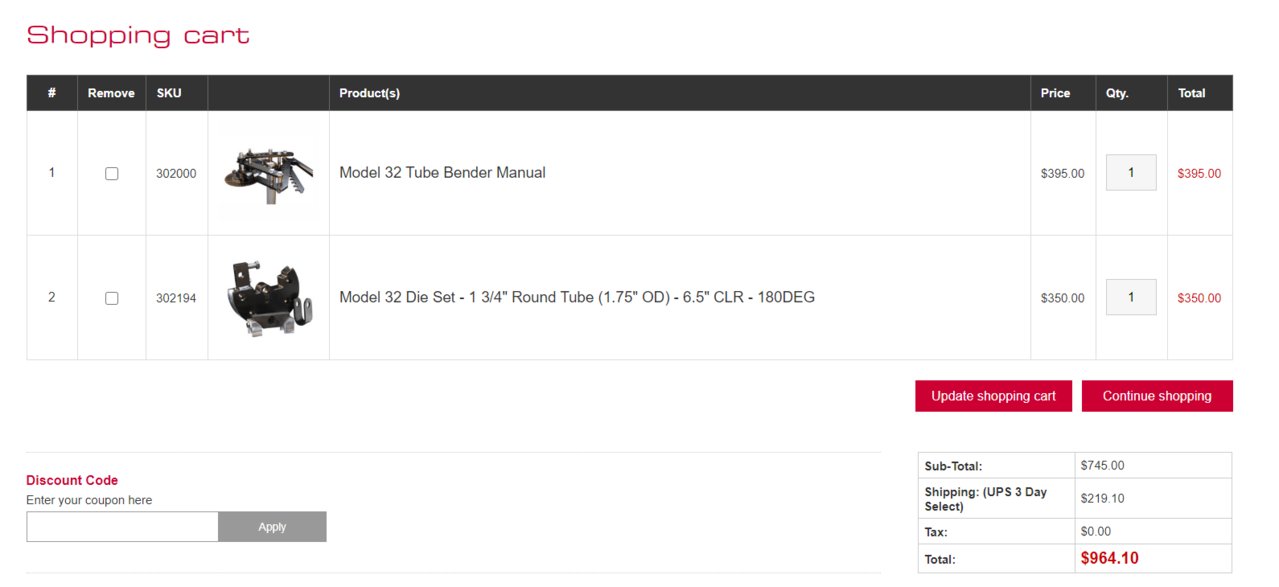This screenshot has height=587, width=1279.
Task: Select the $964.10 order total amount
Action: click(1109, 558)
